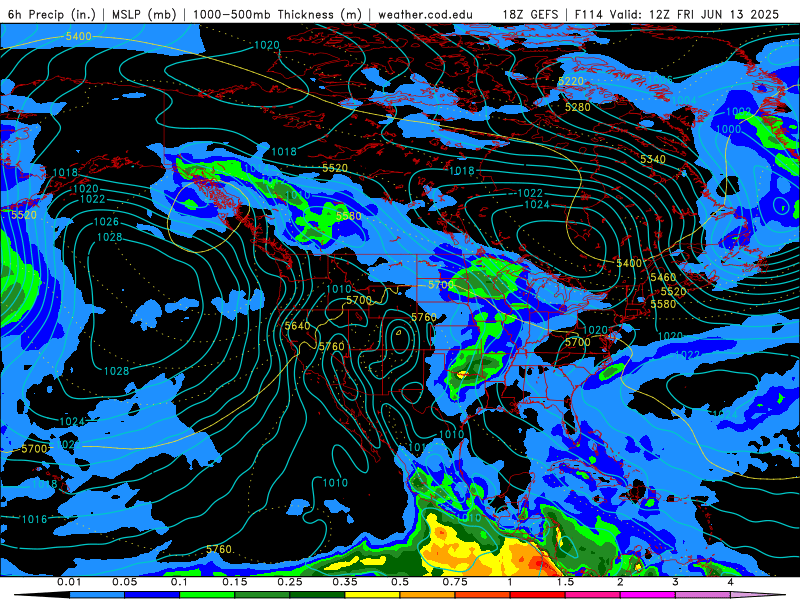Image resolution: width=800 pixels, height=600 pixels.
Task: Click the 5280 thickness contour label
Action: pos(578,107)
